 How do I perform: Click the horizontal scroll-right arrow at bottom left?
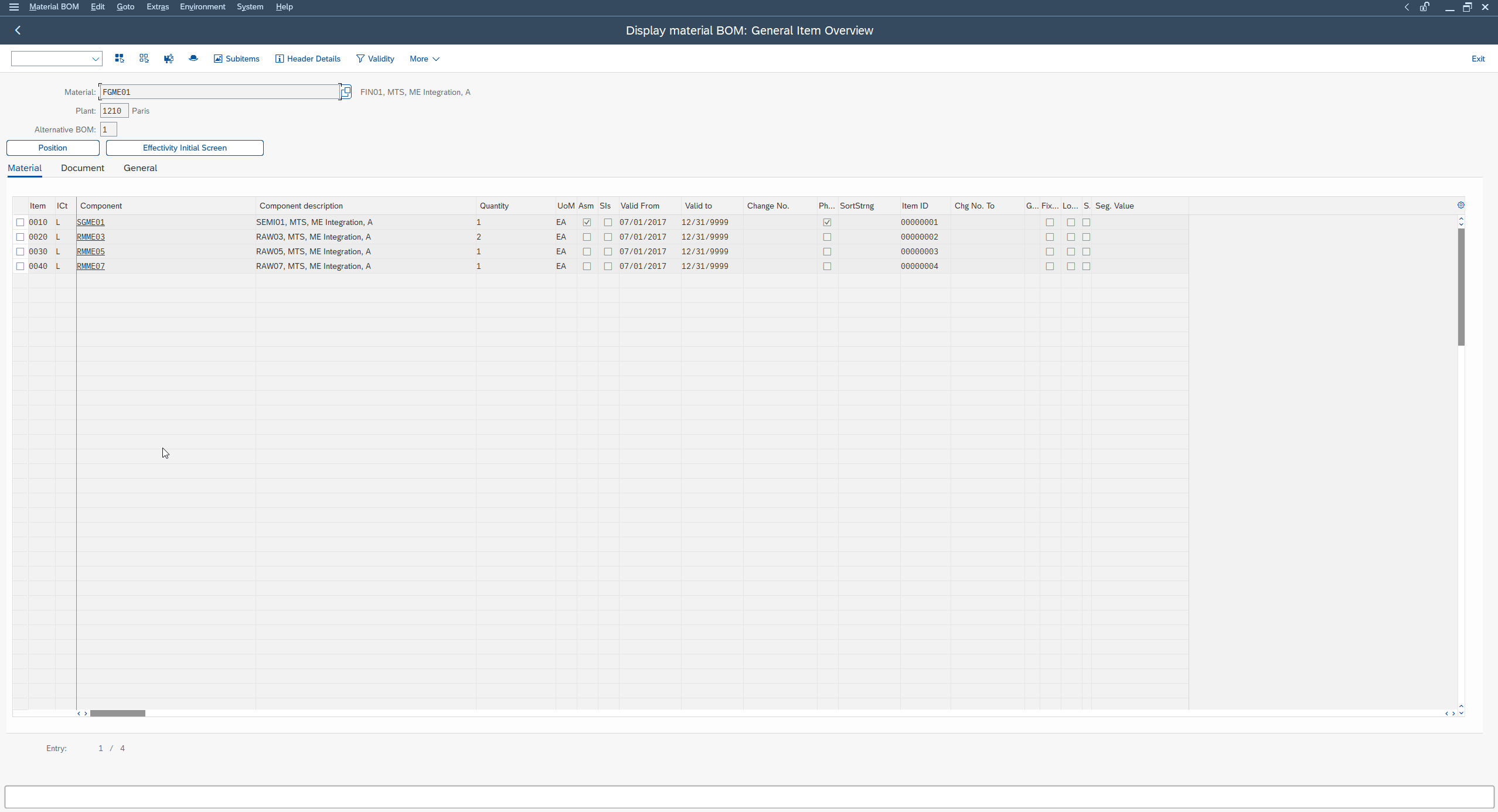coord(86,713)
